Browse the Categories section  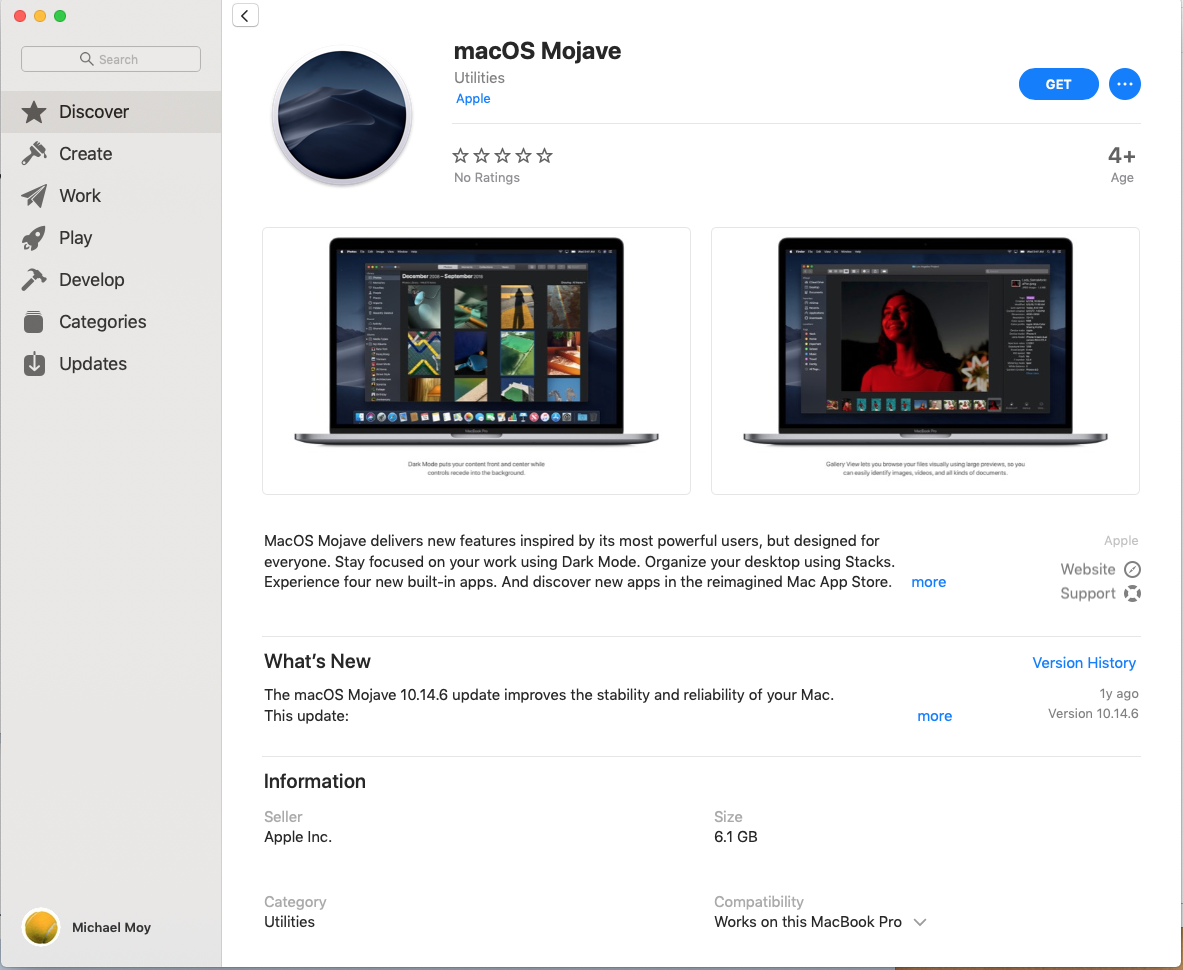click(111, 322)
